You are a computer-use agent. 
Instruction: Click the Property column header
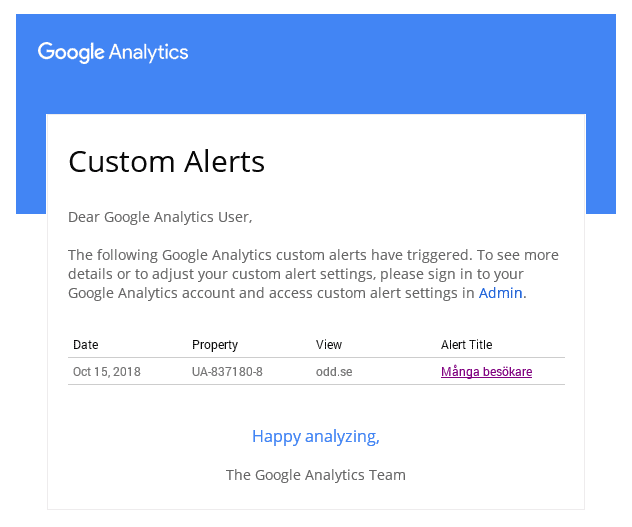215,345
